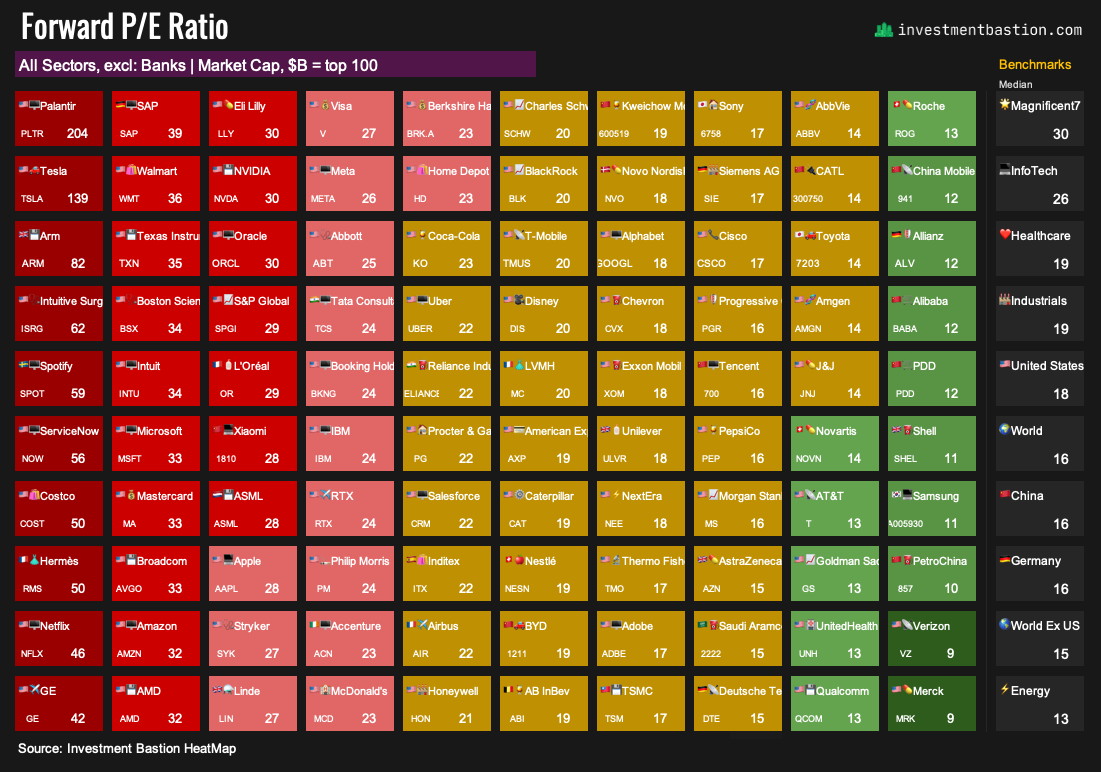
Task: Select the PetroChina 857 tile
Action: 932,573
